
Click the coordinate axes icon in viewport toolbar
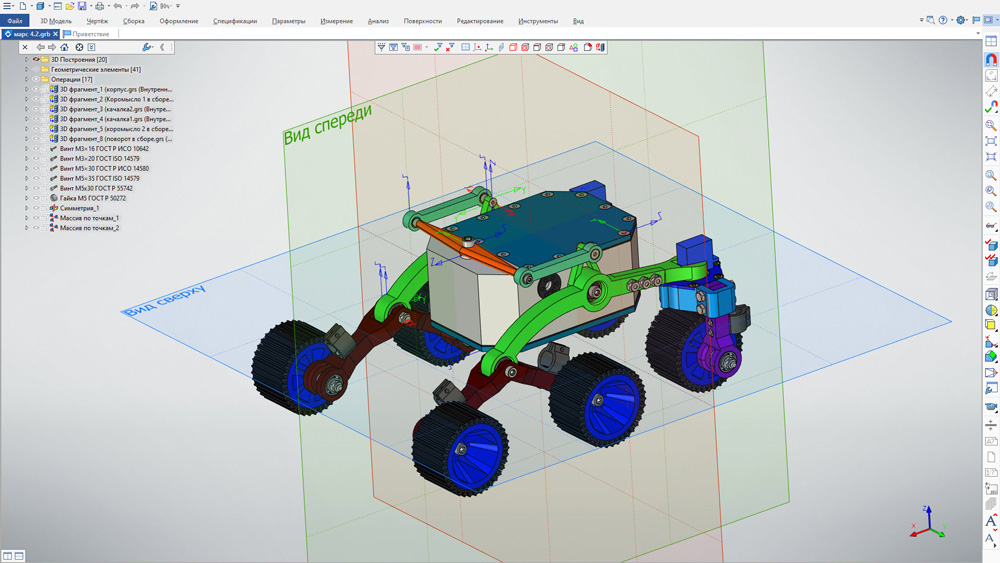[x=489, y=47]
